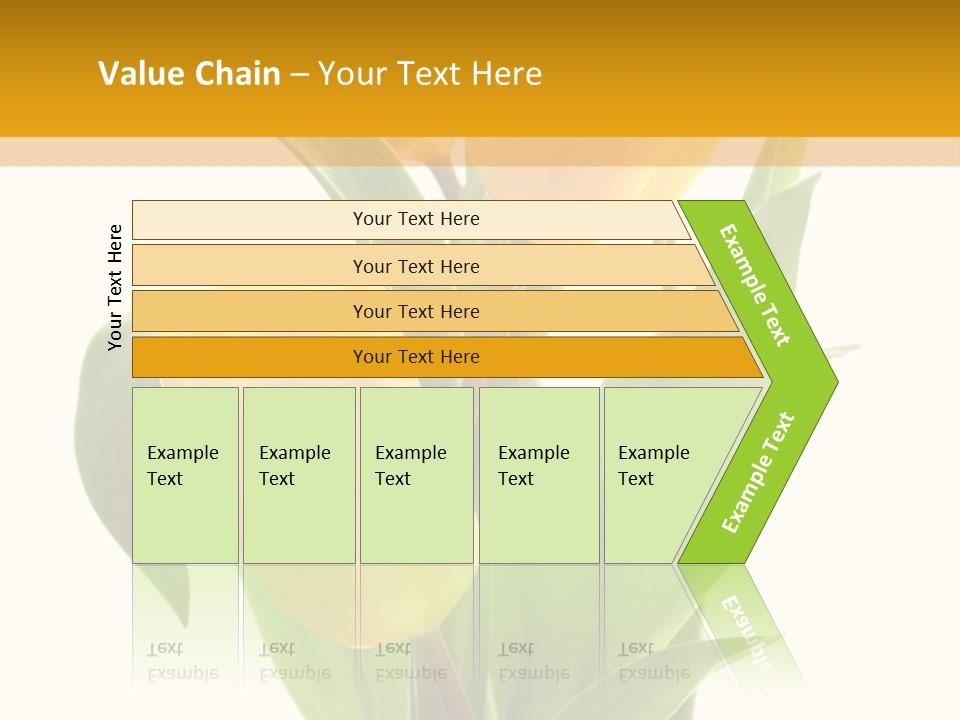Image resolution: width=960 pixels, height=720 pixels.
Task: Select the mirrored text beneath the first green box
Action: [184, 661]
